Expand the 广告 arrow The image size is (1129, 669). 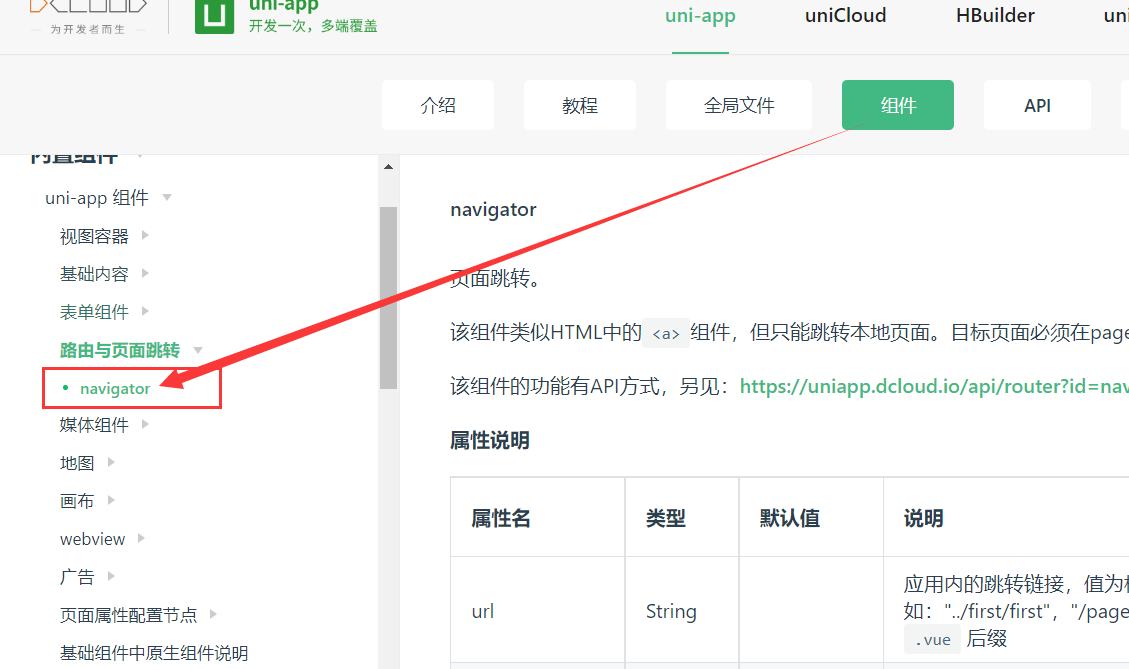coord(111,575)
